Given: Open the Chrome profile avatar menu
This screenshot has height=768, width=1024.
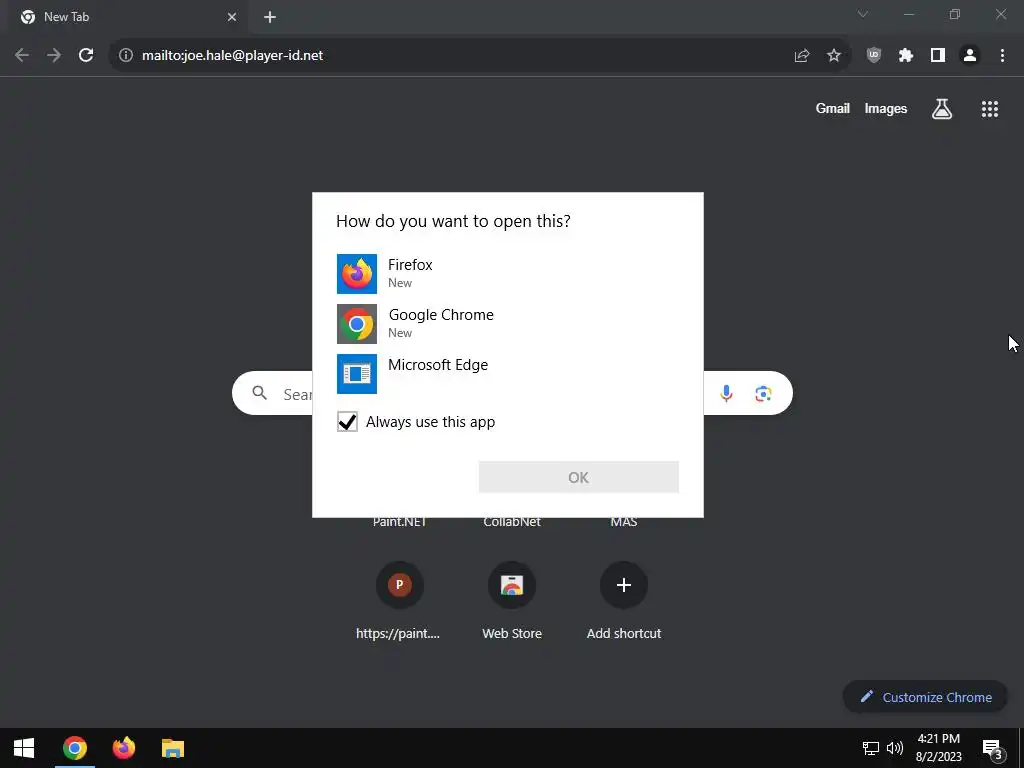Looking at the screenshot, I should (x=970, y=56).
